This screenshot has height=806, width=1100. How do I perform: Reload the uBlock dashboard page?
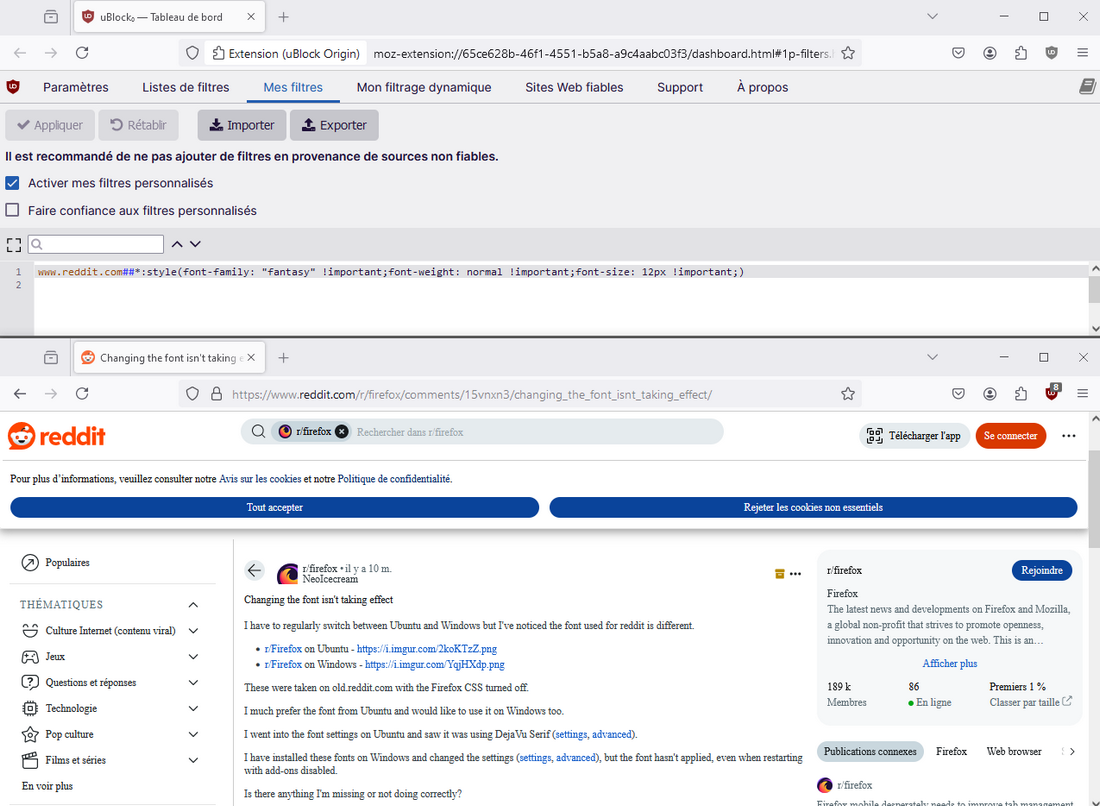(x=82, y=53)
